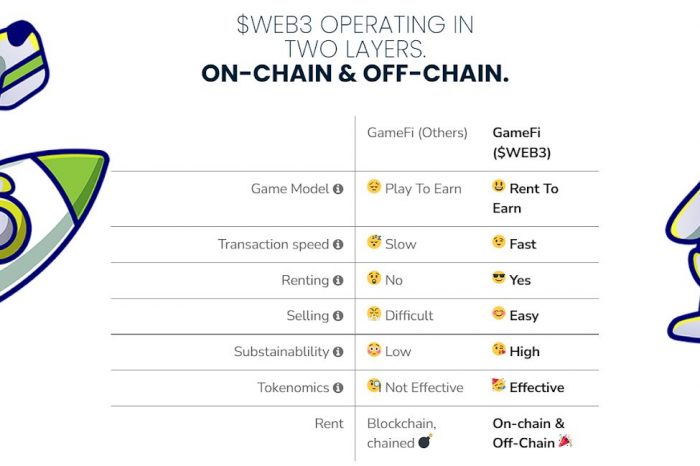This screenshot has width=700, height=466.
Task: Click the party popper after Off-Chain
Action: pyautogui.click(x=565, y=441)
